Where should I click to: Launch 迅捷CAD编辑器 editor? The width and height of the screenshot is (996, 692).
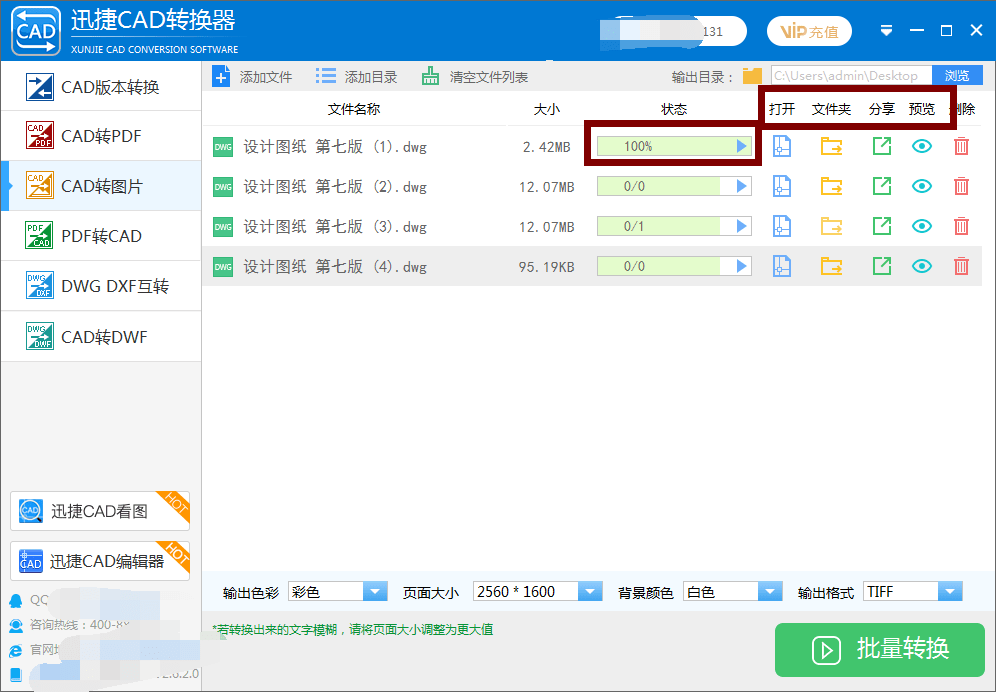tap(100, 560)
